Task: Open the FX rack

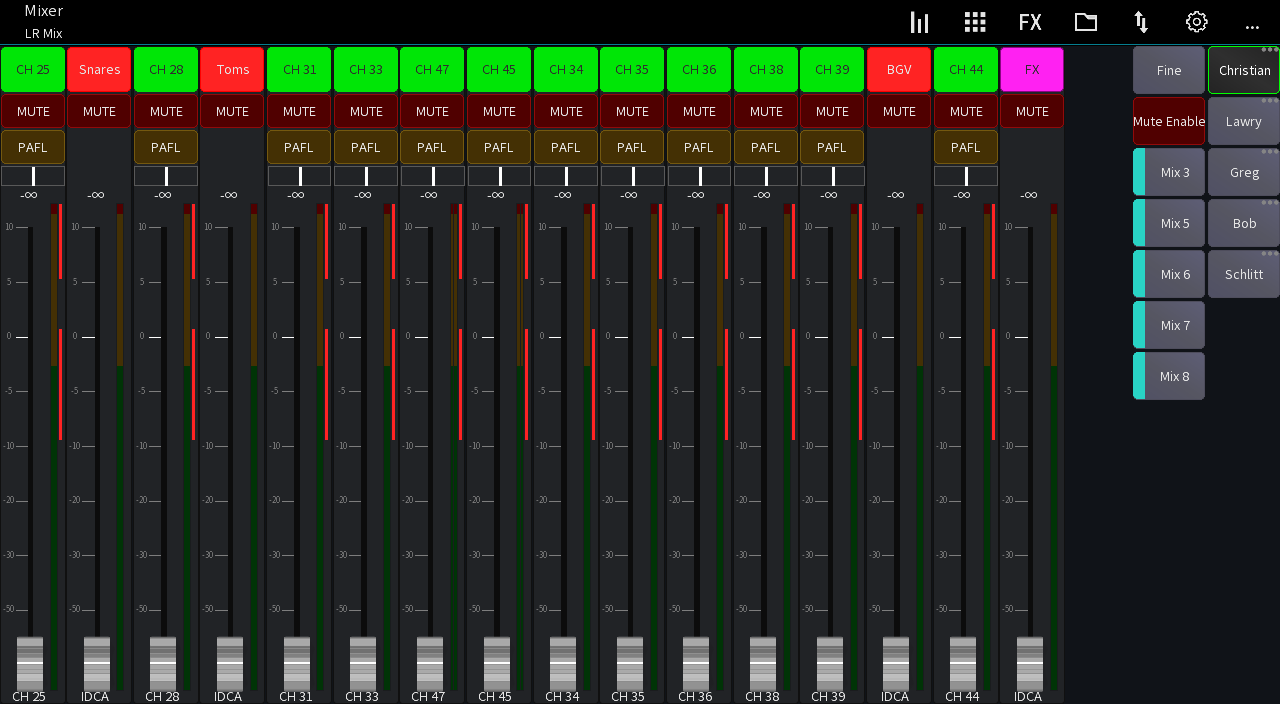Action: [x=1030, y=21]
